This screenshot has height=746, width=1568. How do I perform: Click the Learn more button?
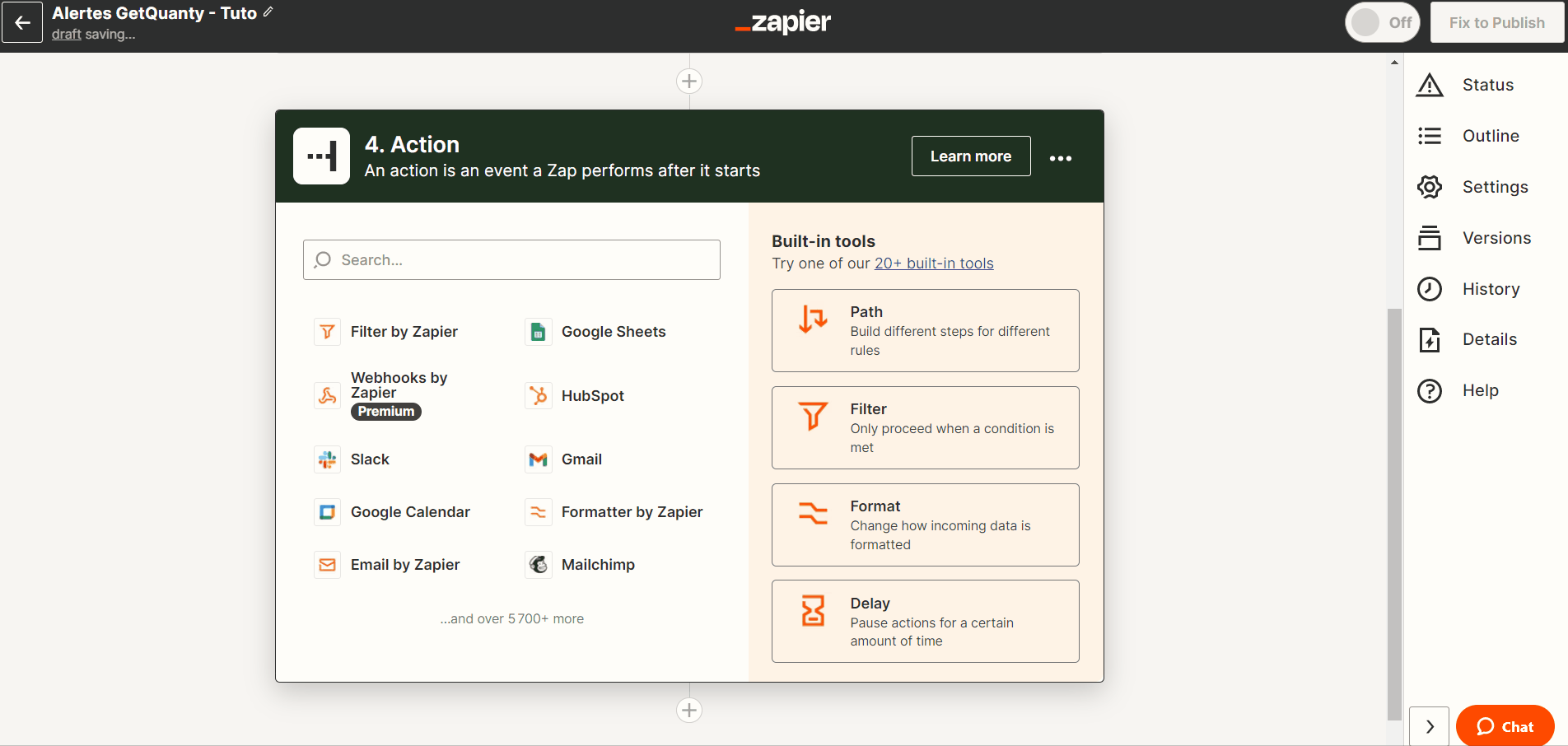(971, 156)
